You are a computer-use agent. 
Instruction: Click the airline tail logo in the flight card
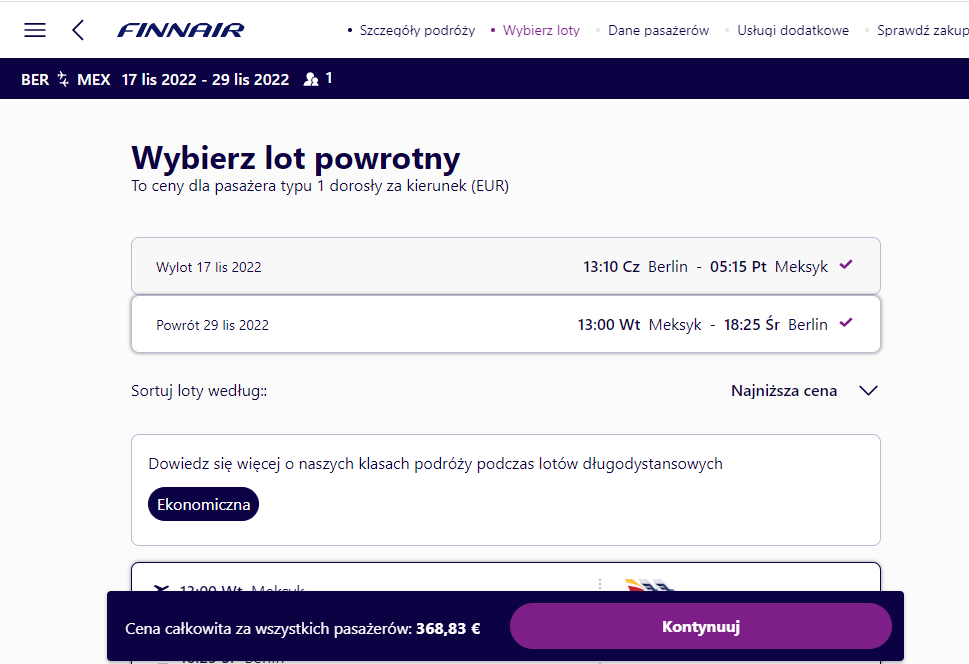(x=649, y=585)
